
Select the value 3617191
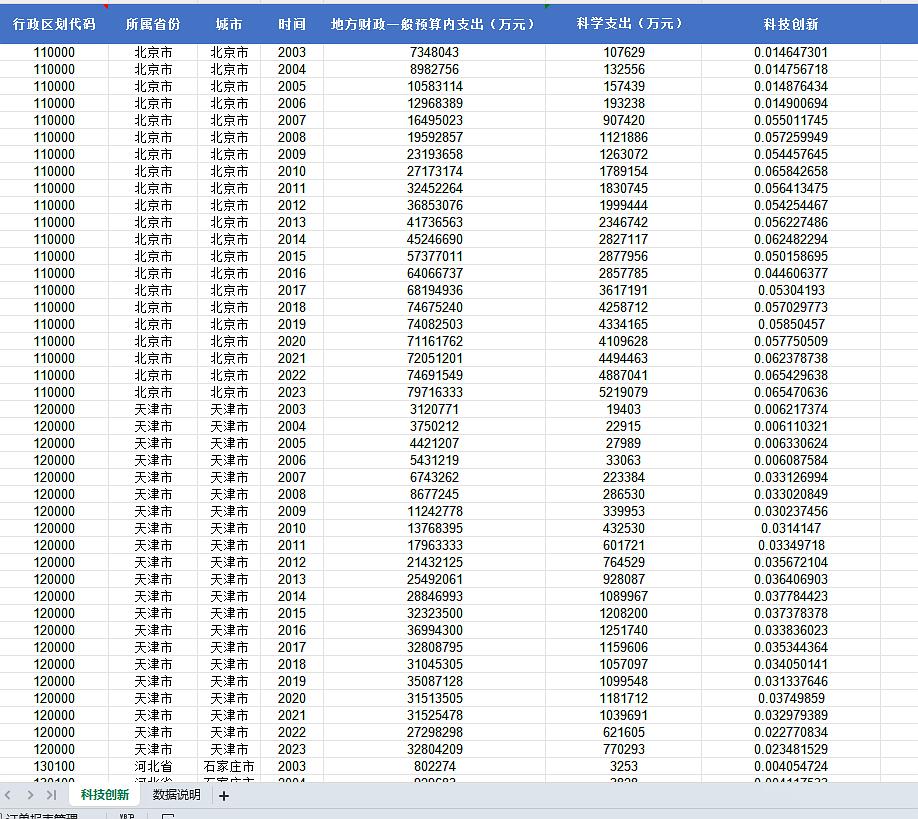click(624, 290)
